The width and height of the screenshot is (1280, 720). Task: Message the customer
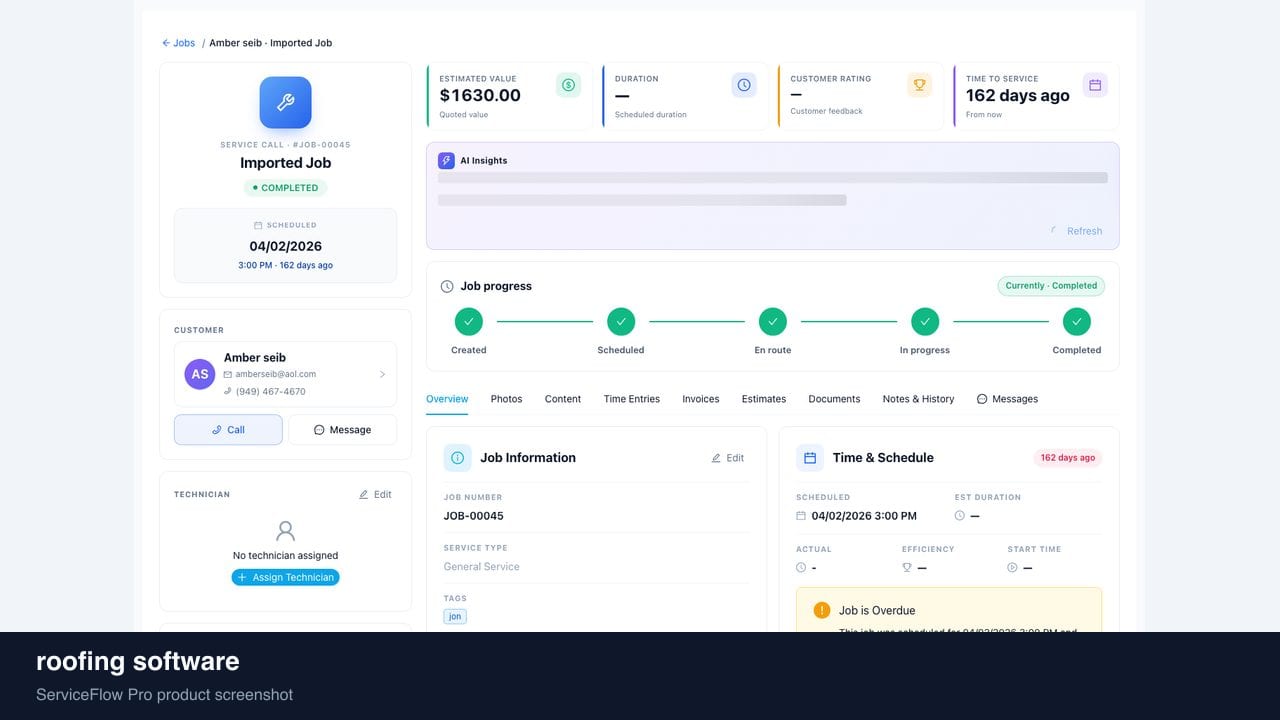point(342,430)
